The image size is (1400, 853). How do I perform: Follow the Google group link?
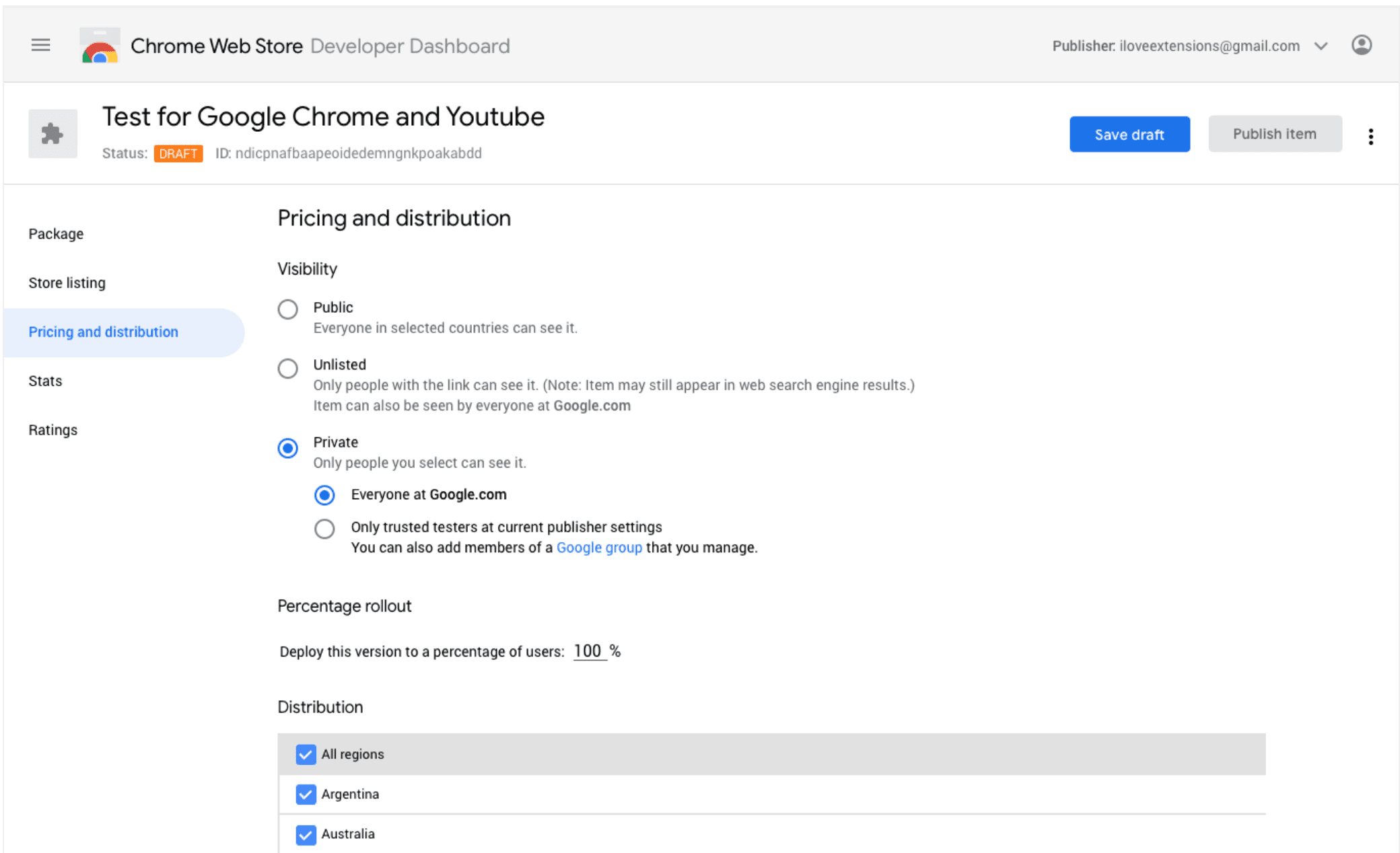click(x=599, y=548)
